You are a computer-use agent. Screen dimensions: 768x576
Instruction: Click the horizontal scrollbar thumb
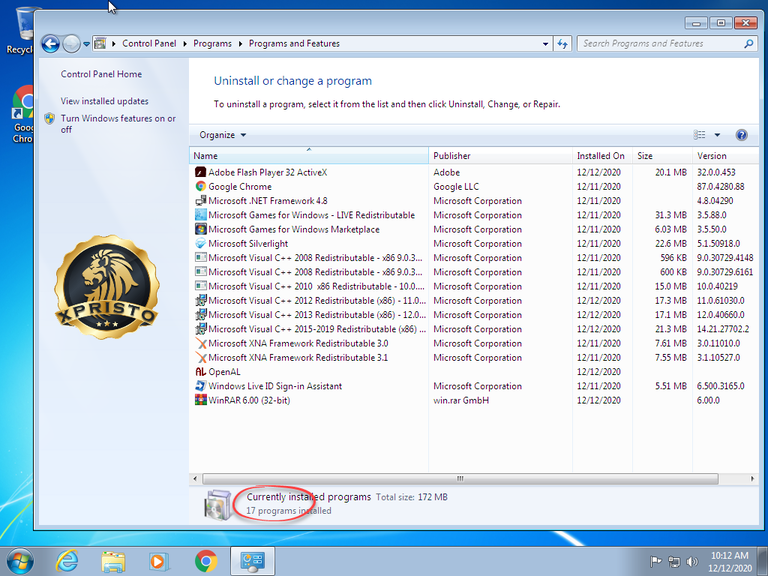click(460, 479)
